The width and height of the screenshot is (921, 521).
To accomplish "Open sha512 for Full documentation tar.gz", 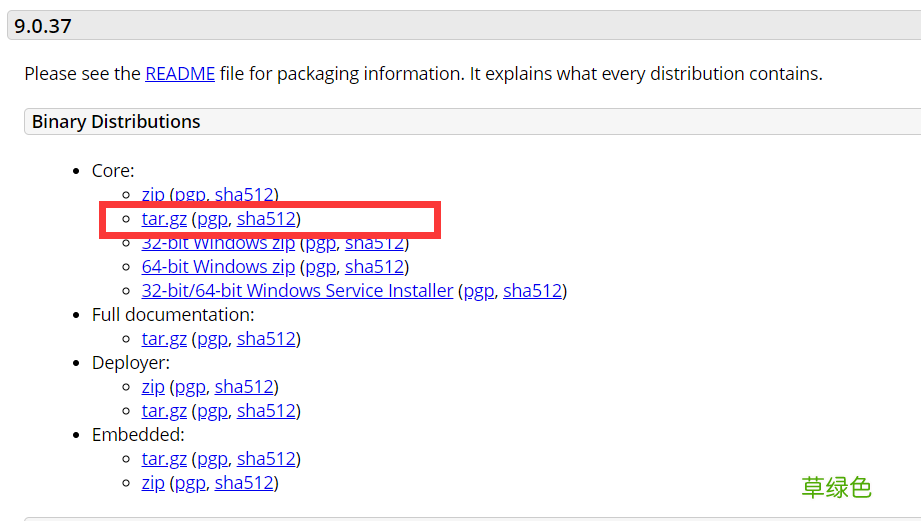I will click(x=266, y=339).
